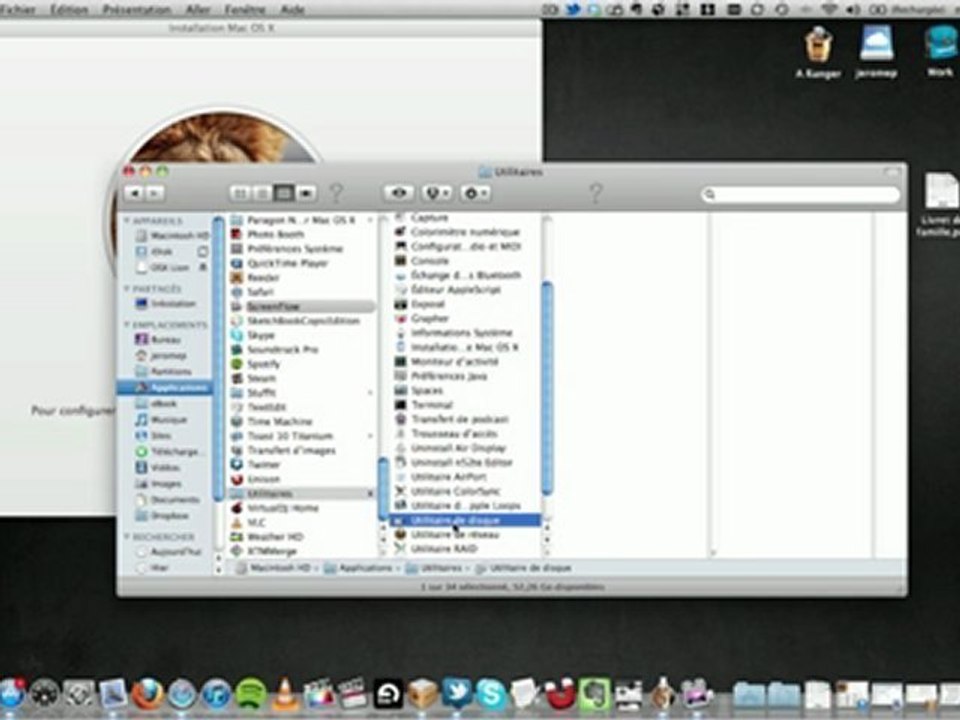Open Firefox from the Dock
960x720 pixels.
pyautogui.click(x=148, y=694)
